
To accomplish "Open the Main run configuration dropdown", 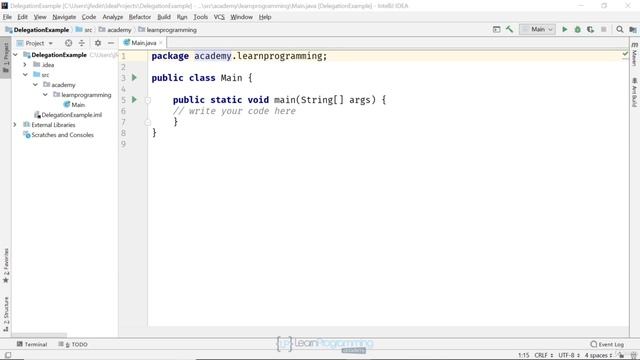I will point(537,29).
